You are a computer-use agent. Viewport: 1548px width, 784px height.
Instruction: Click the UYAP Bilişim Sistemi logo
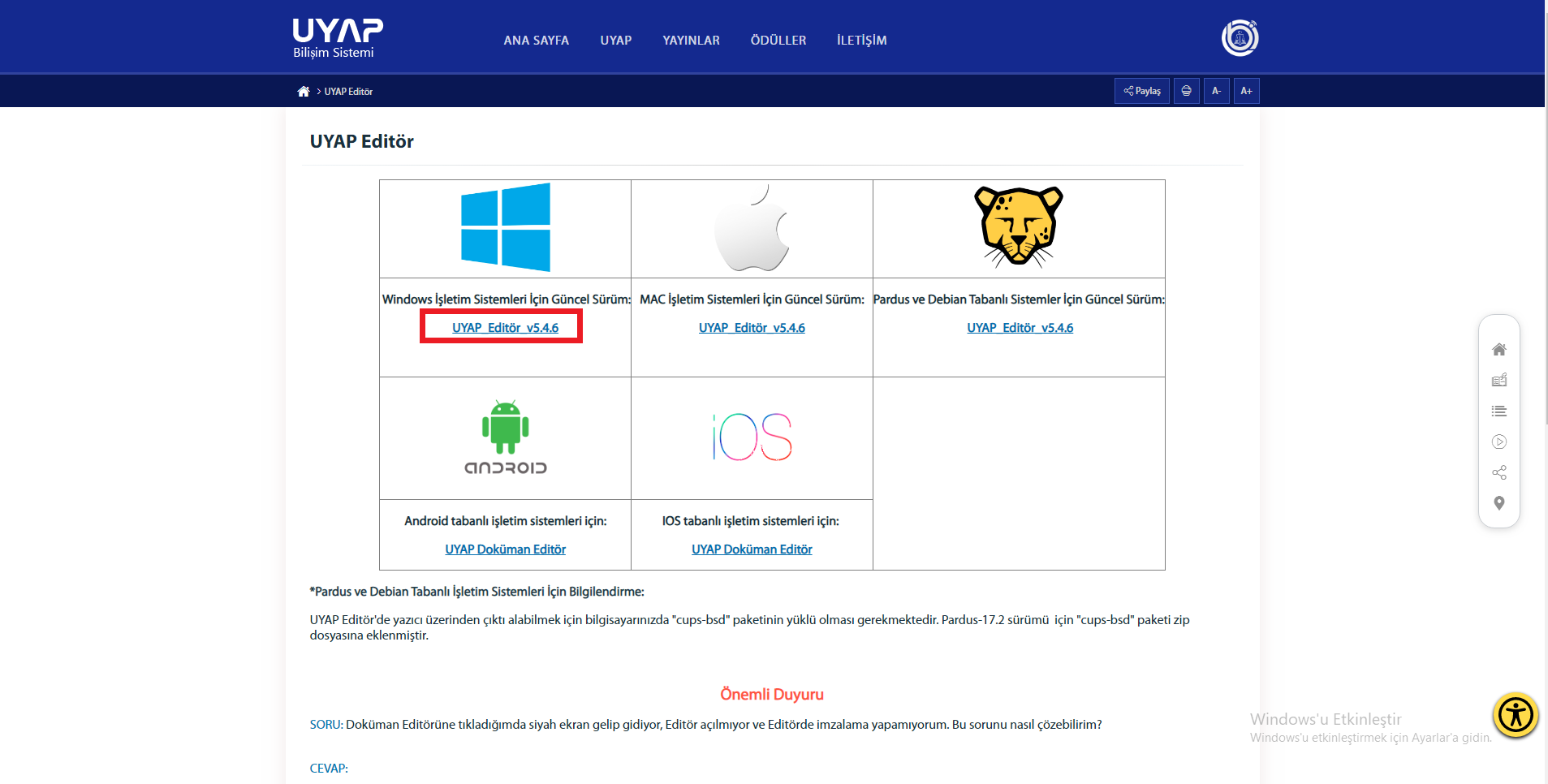coord(338,38)
